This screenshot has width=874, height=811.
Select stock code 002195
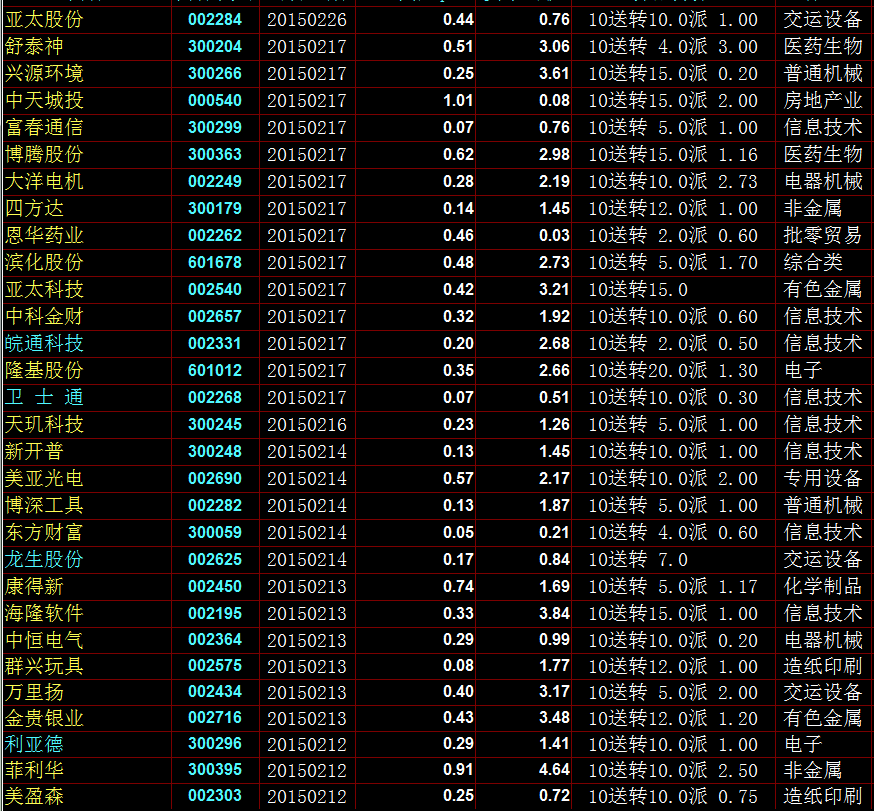[x=214, y=614]
